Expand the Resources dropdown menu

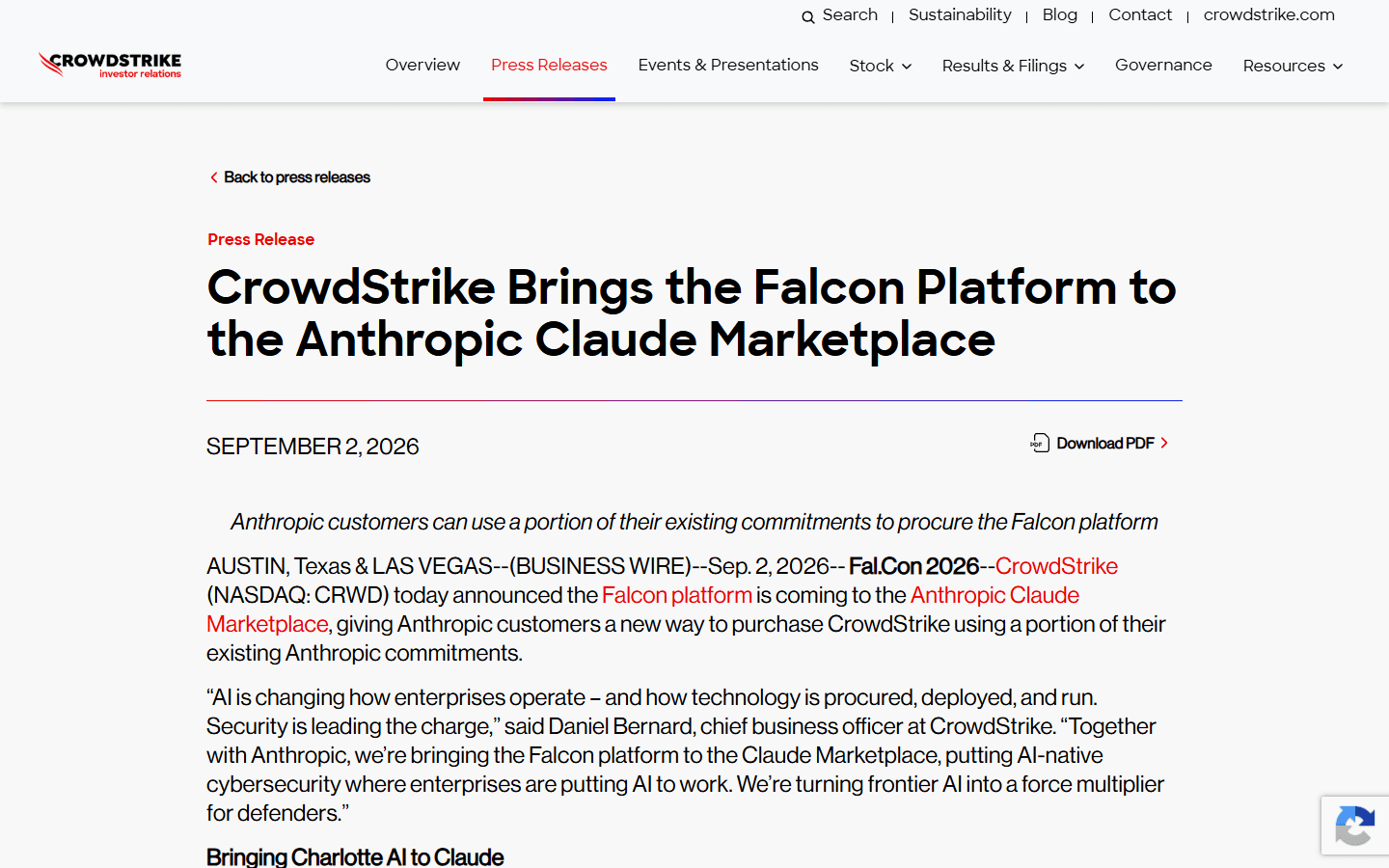tap(1293, 66)
